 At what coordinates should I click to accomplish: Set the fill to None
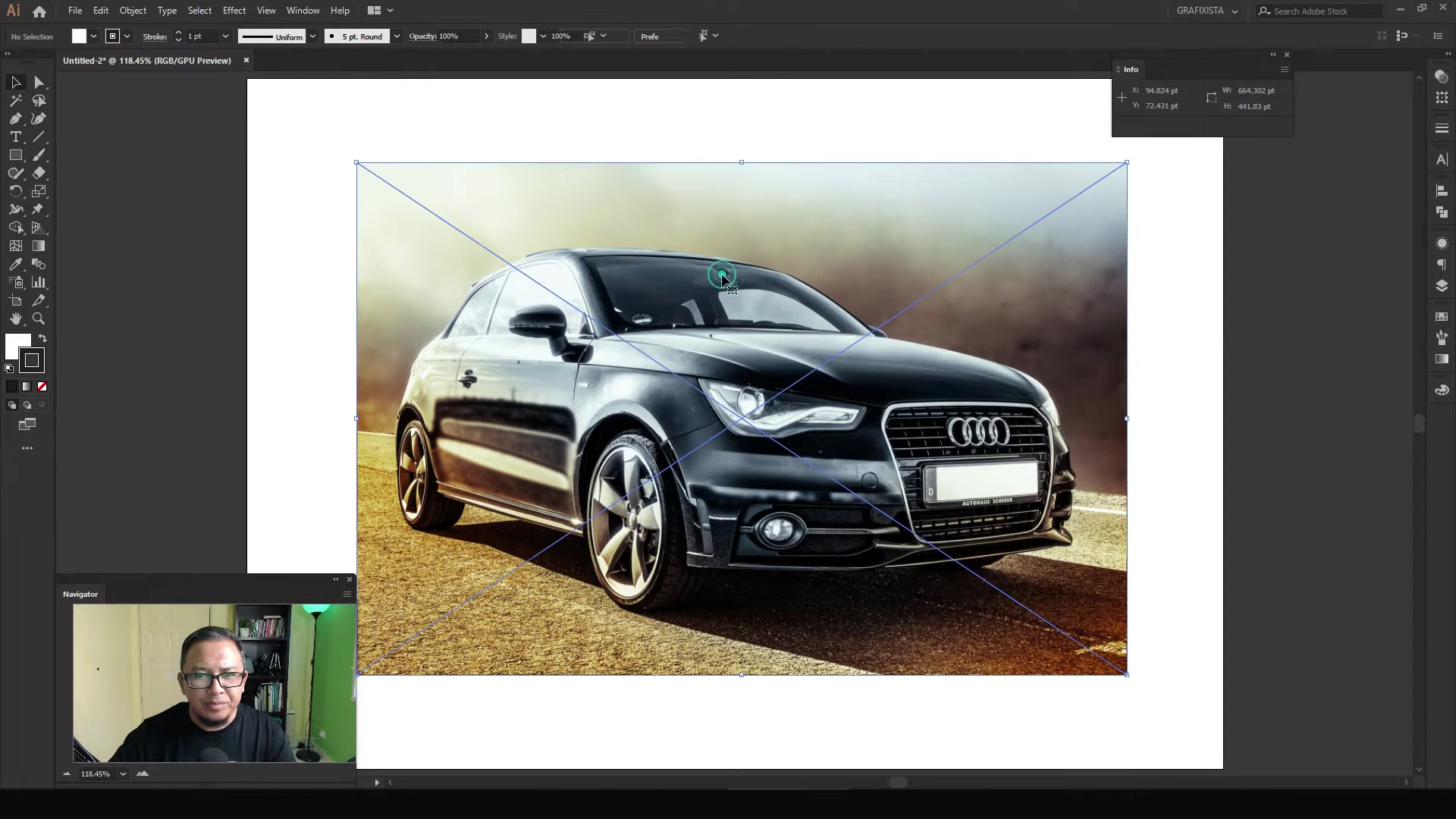[x=42, y=387]
